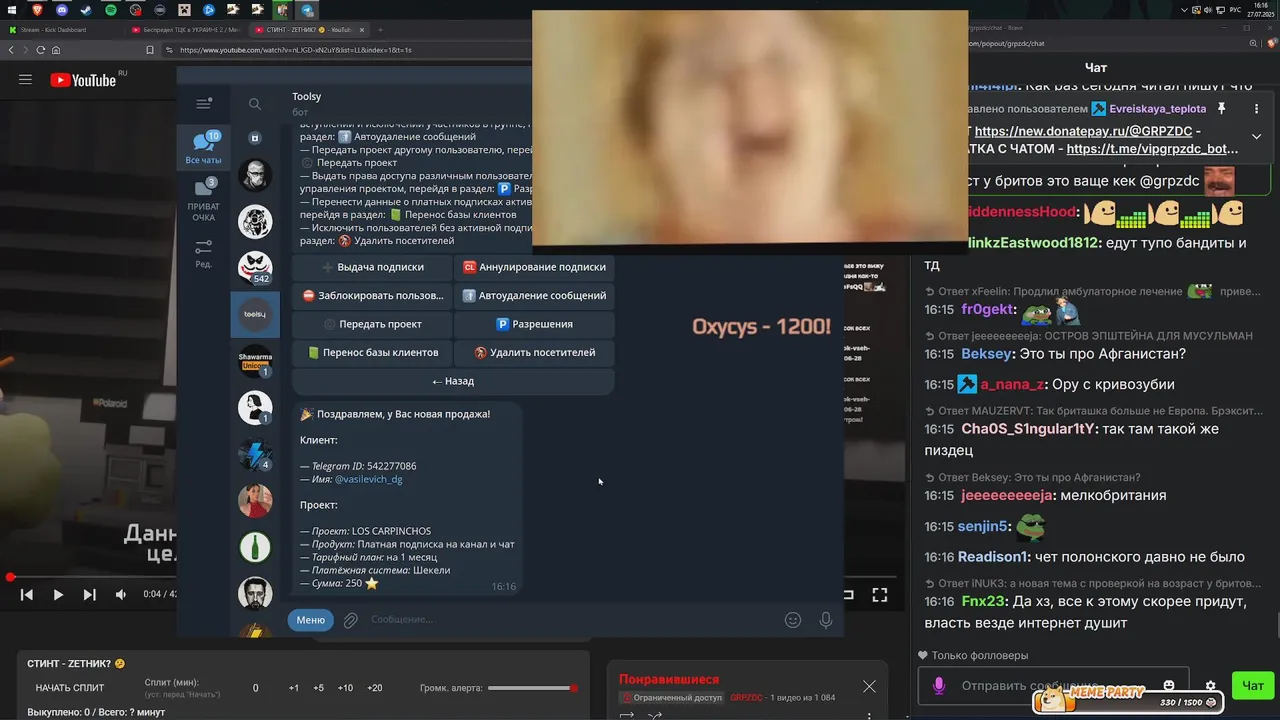Adjust 'Громк. алерта' volume slider

532,688
